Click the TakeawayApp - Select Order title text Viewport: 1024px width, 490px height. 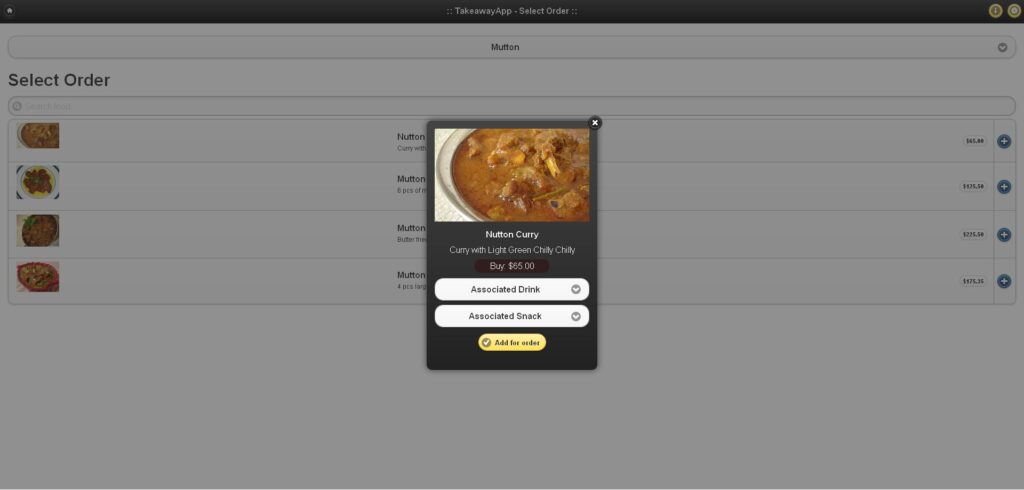(x=511, y=11)
